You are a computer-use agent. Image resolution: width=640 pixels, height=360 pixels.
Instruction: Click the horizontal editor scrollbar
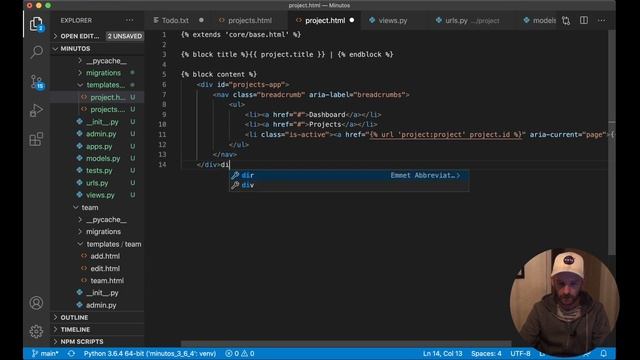click(346, 344)
